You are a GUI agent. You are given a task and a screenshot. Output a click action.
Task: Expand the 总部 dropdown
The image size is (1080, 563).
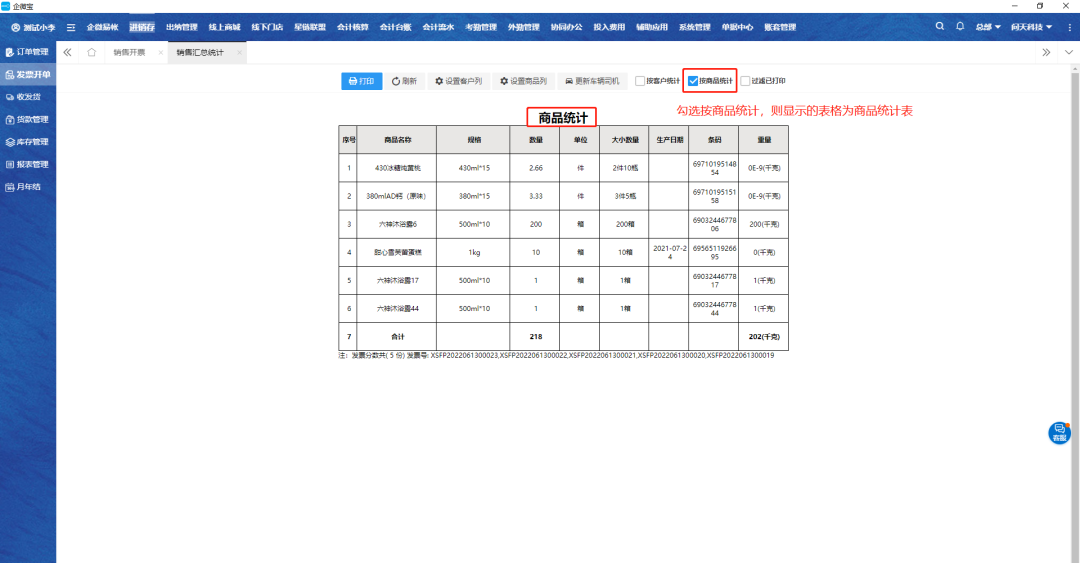click(x=989, y=27)
